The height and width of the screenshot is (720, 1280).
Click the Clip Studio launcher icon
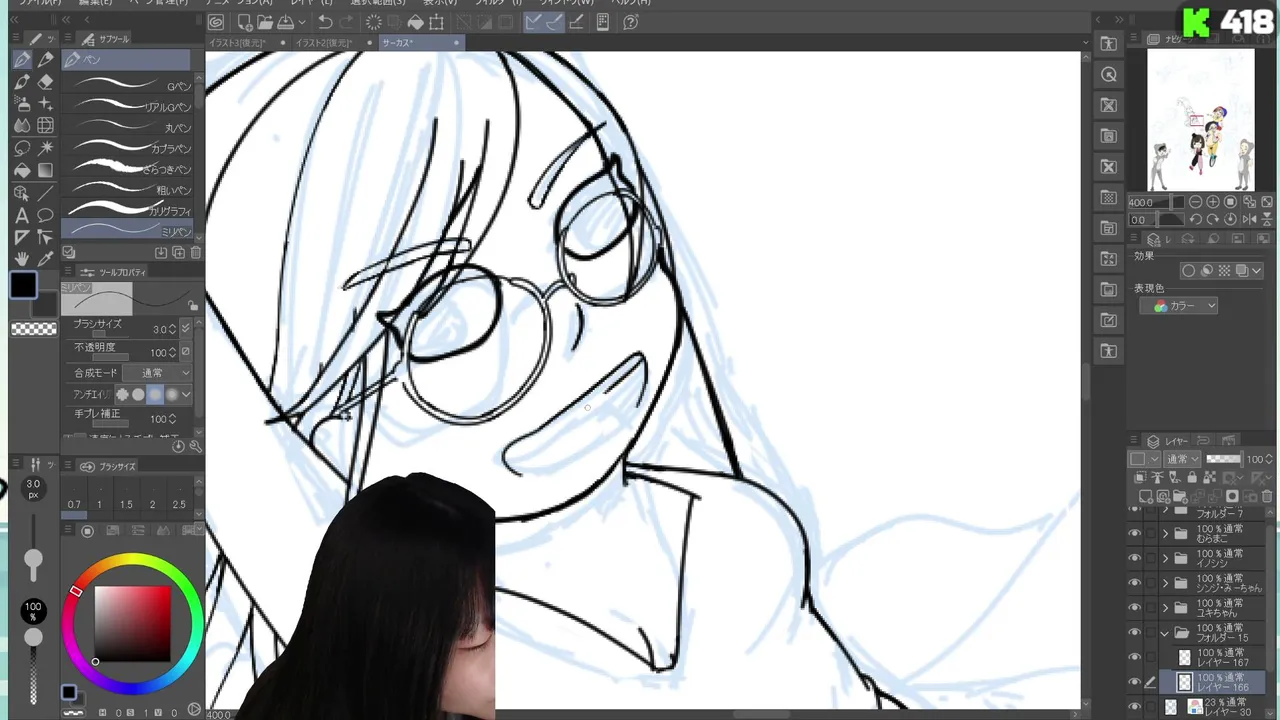coord(216,22)
